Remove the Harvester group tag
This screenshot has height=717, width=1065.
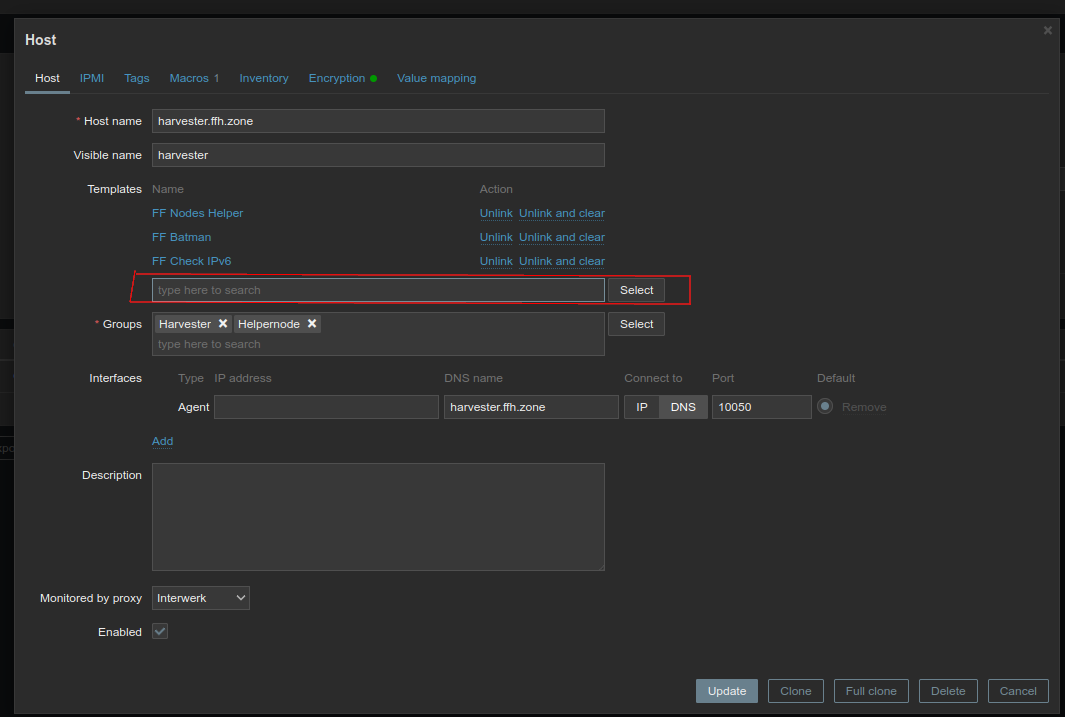[x=223, y=324]
